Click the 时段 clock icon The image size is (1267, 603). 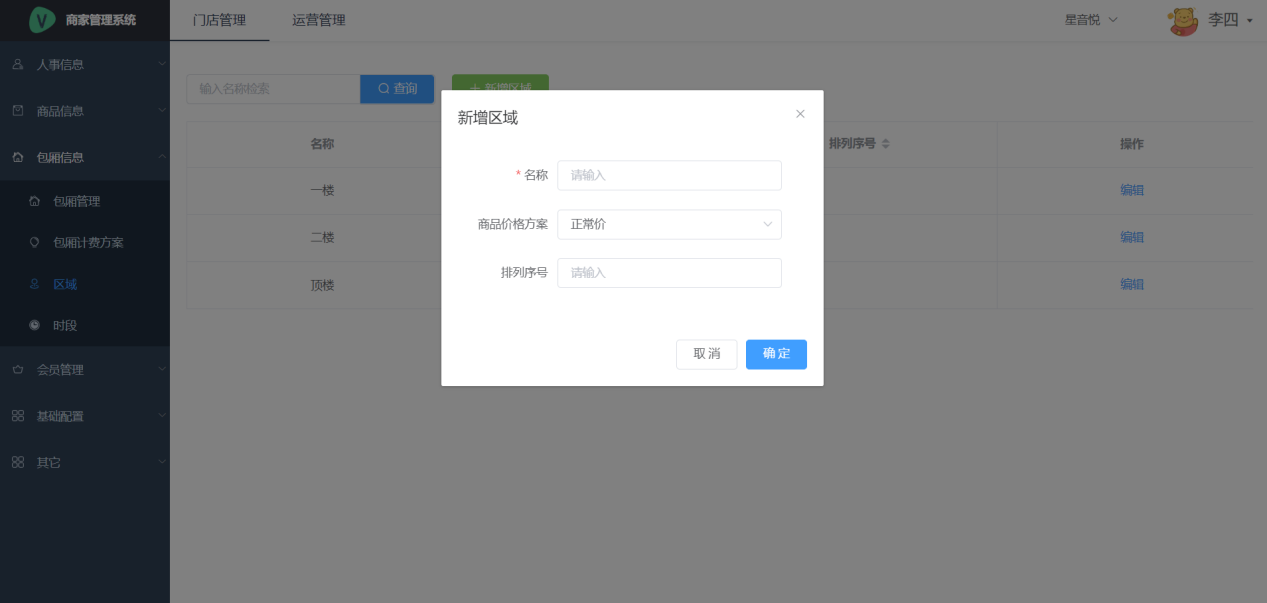35,325
